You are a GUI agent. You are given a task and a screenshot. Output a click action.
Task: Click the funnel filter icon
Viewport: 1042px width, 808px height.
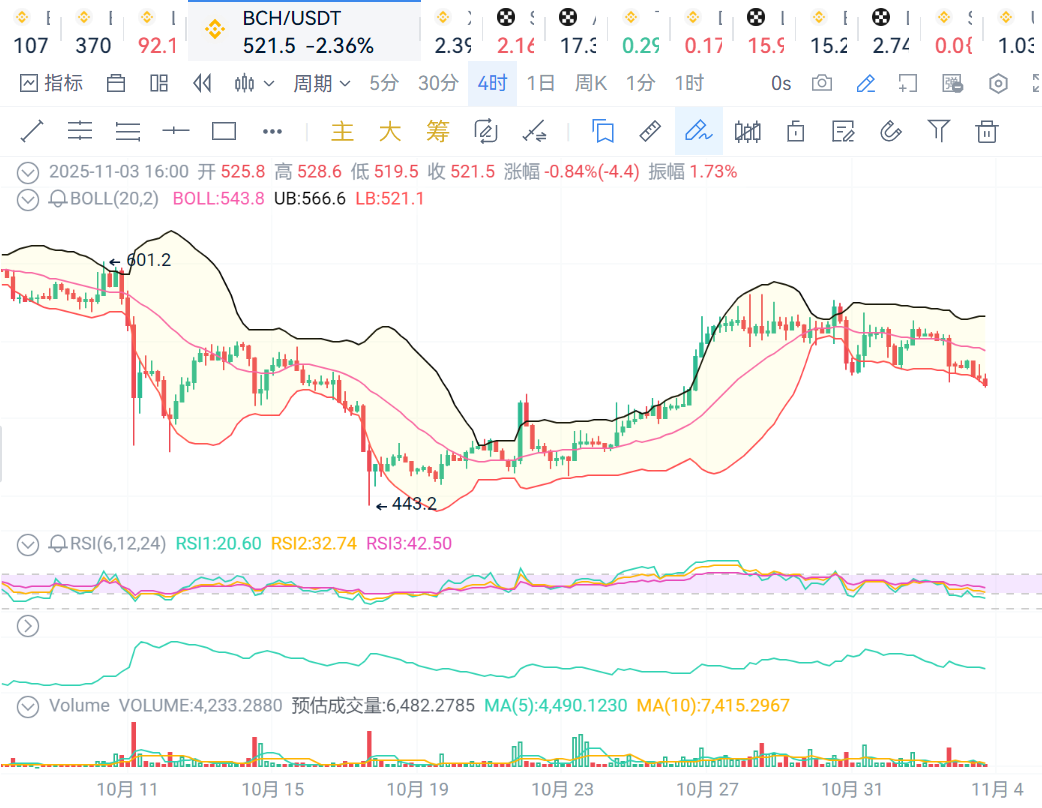(x=938, y=131)
